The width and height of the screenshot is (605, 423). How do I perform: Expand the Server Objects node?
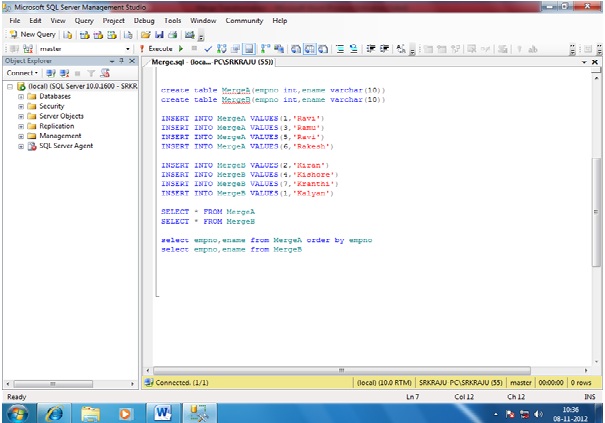[x=20, y=116]
